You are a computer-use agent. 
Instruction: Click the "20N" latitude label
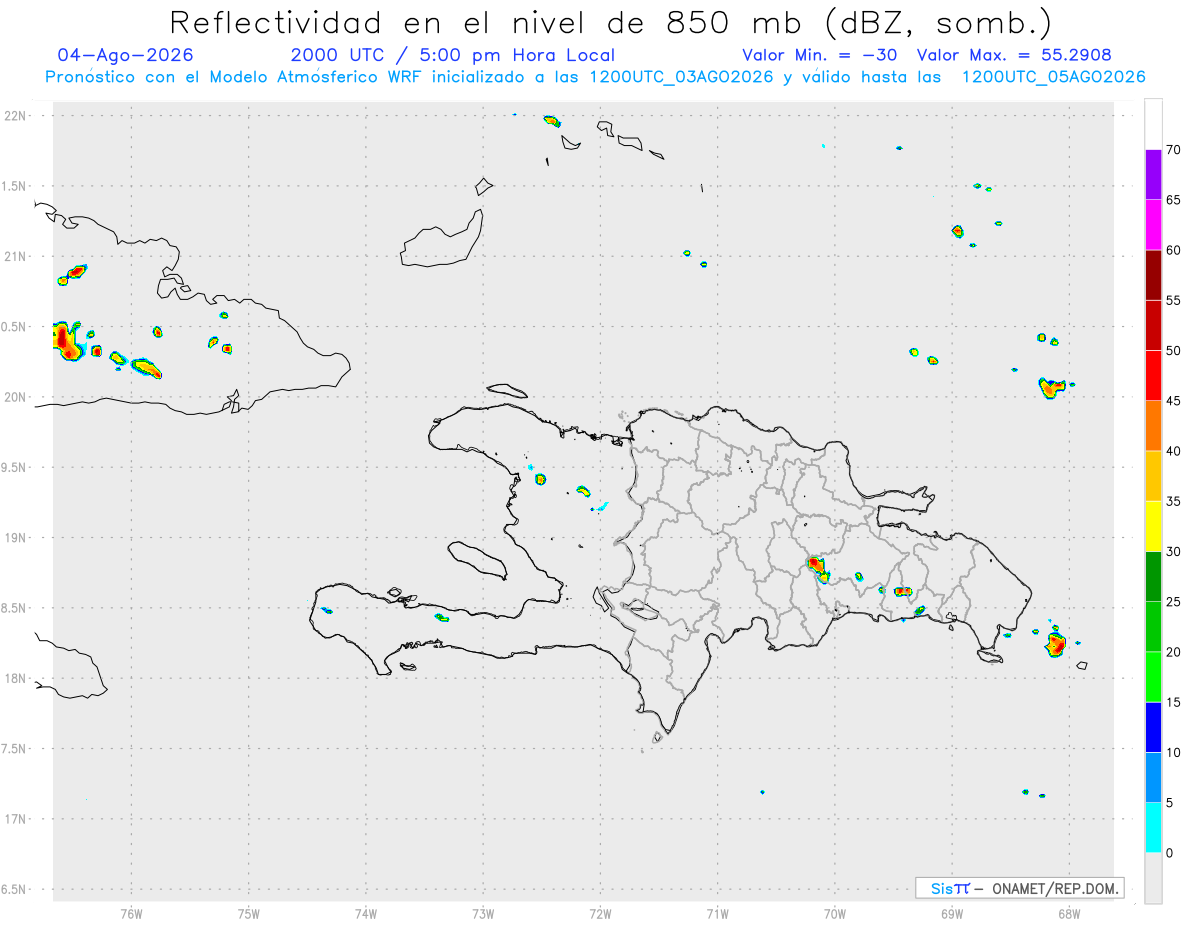tap(17, 397)
